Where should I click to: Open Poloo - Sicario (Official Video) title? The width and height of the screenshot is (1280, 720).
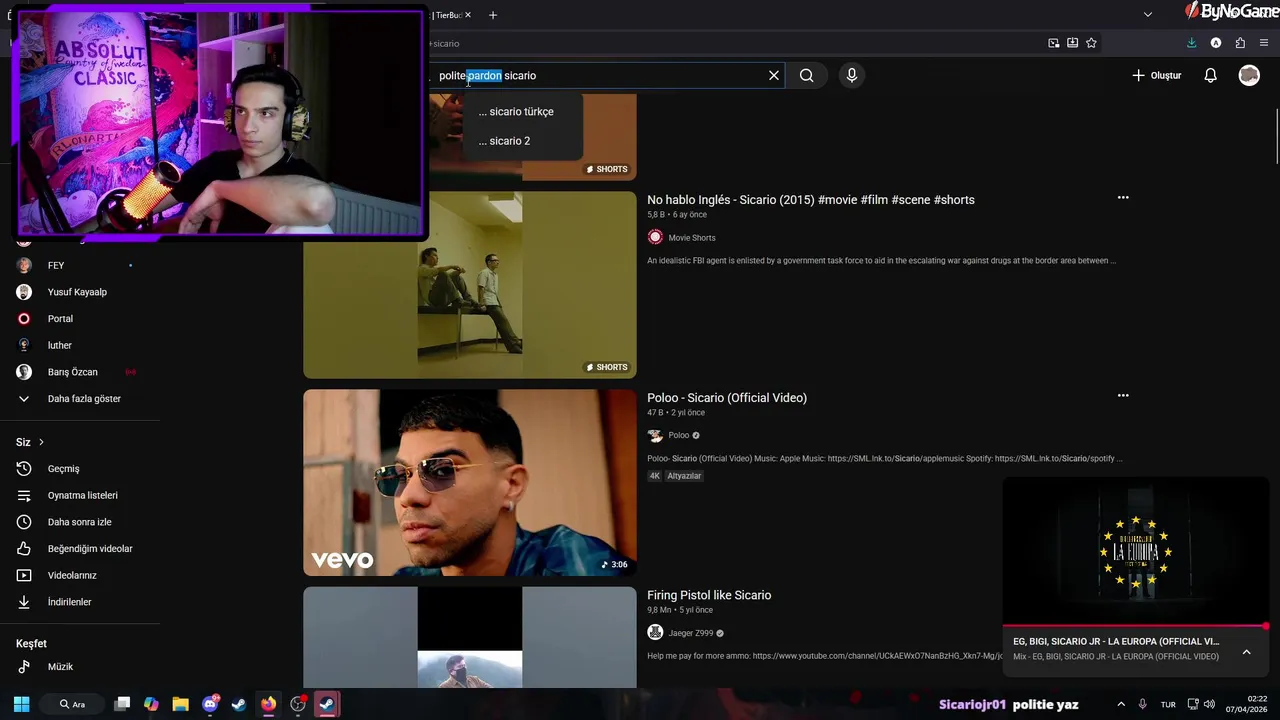(727, 398)
